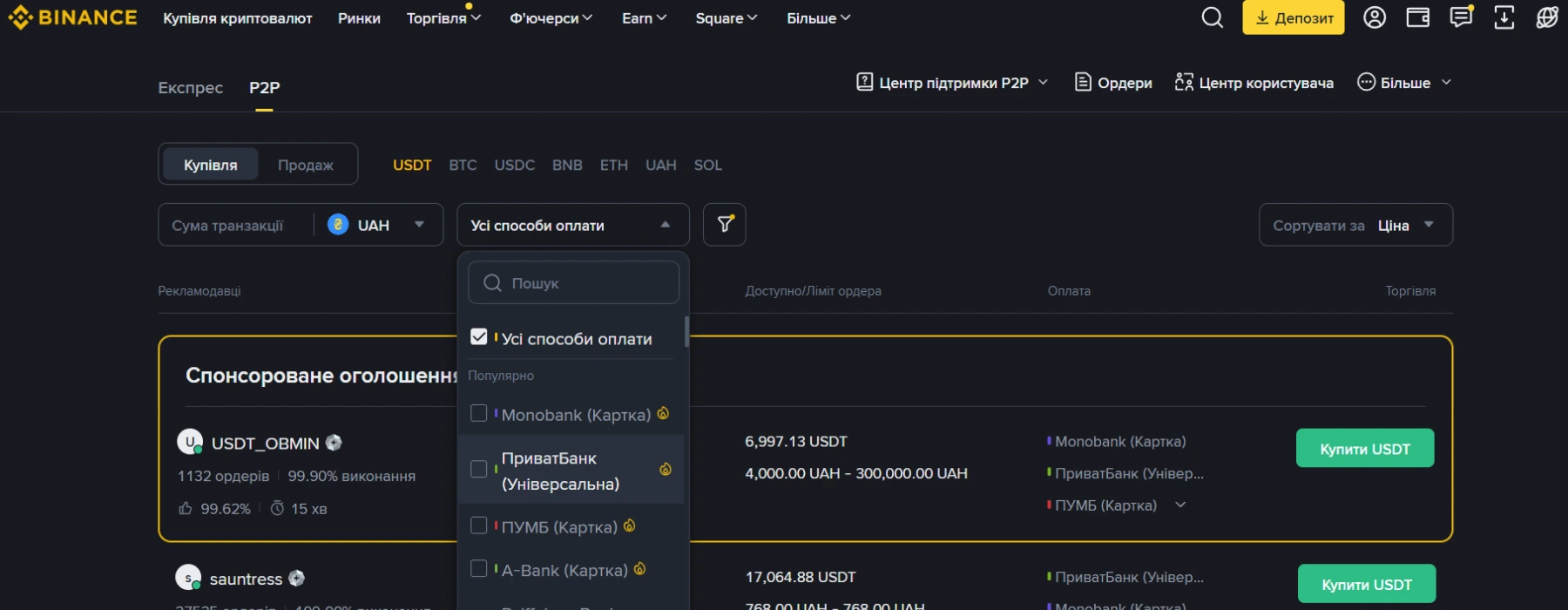1568x610 pixels.
Task: Click the flame icon beside Monobank (Картка)
Action: point(663,413)
